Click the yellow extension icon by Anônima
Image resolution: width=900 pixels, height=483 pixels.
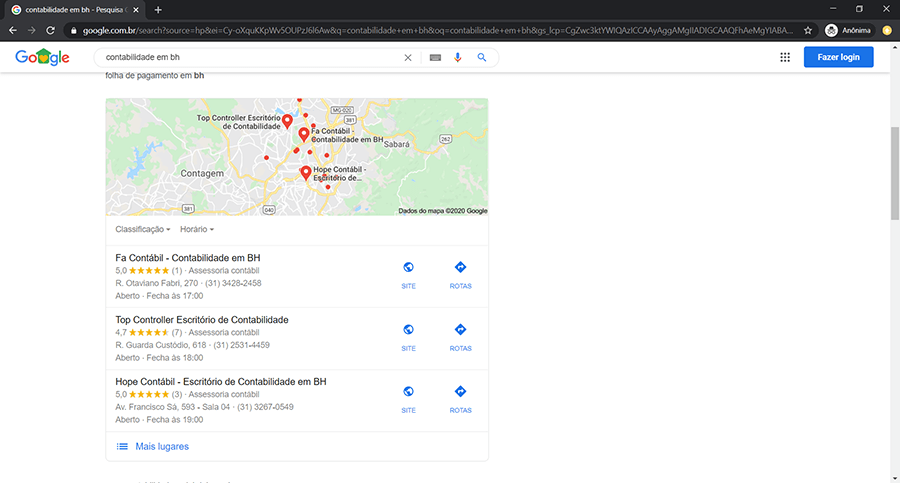point(887,30)
